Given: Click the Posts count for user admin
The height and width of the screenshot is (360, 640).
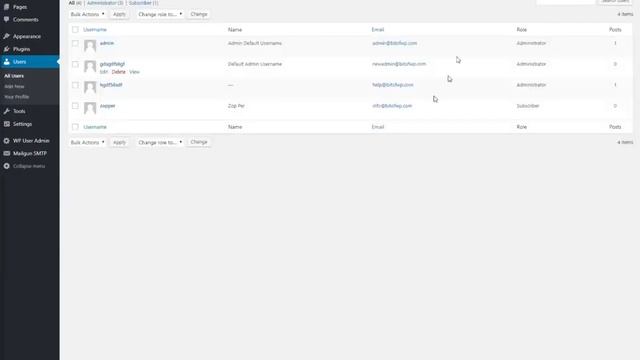Looking at the screenshot, I should 615,43.
